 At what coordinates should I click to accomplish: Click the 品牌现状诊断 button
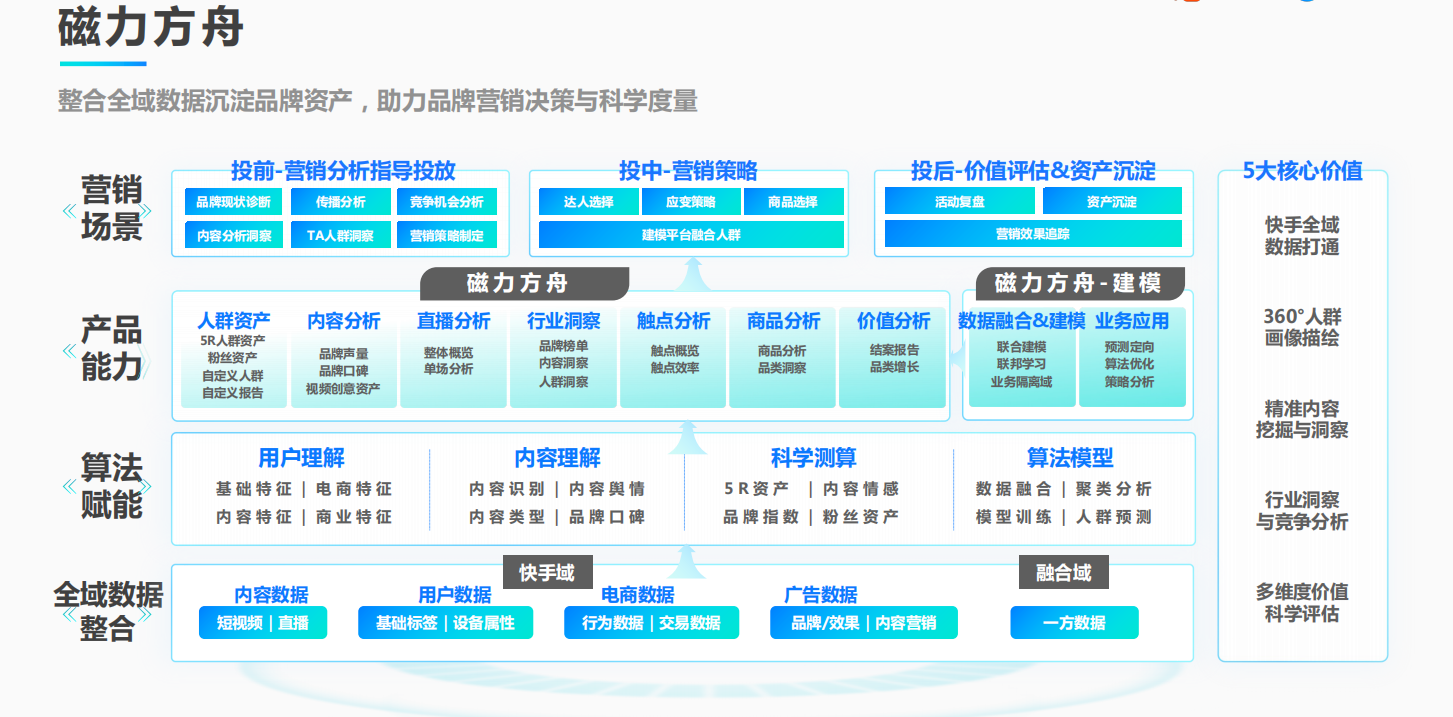click(x=233, y=201)
